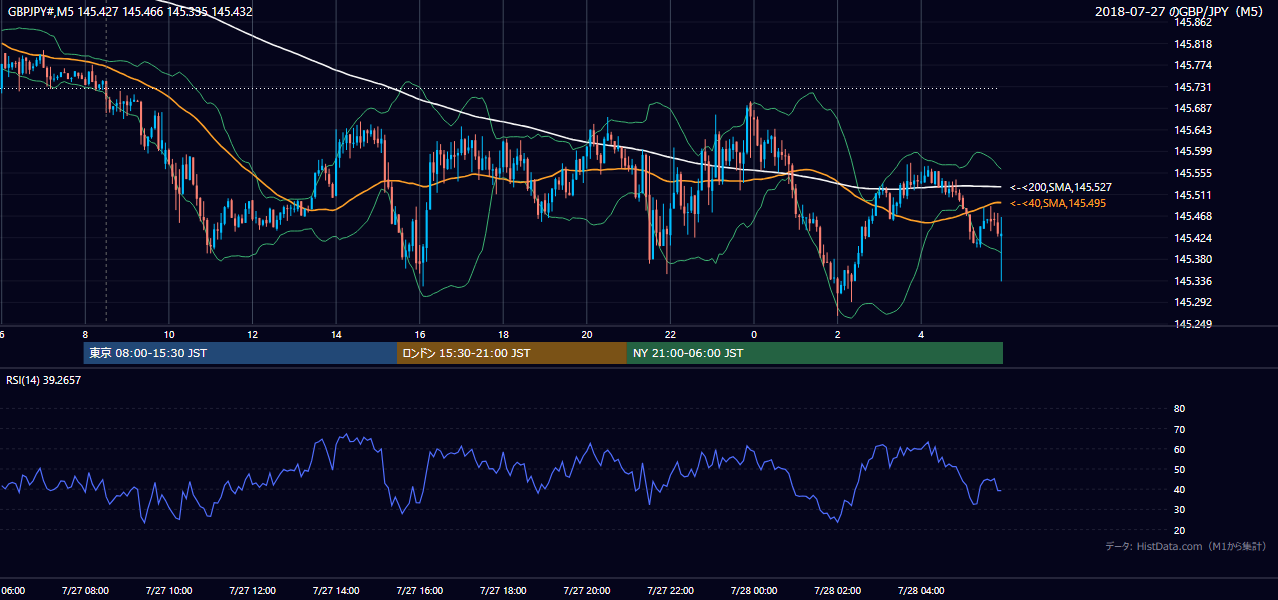Click the 東京 08:00-15:30 JST session bar
The height and width of the screenshot is (600, 1278).
coord(240,353)
